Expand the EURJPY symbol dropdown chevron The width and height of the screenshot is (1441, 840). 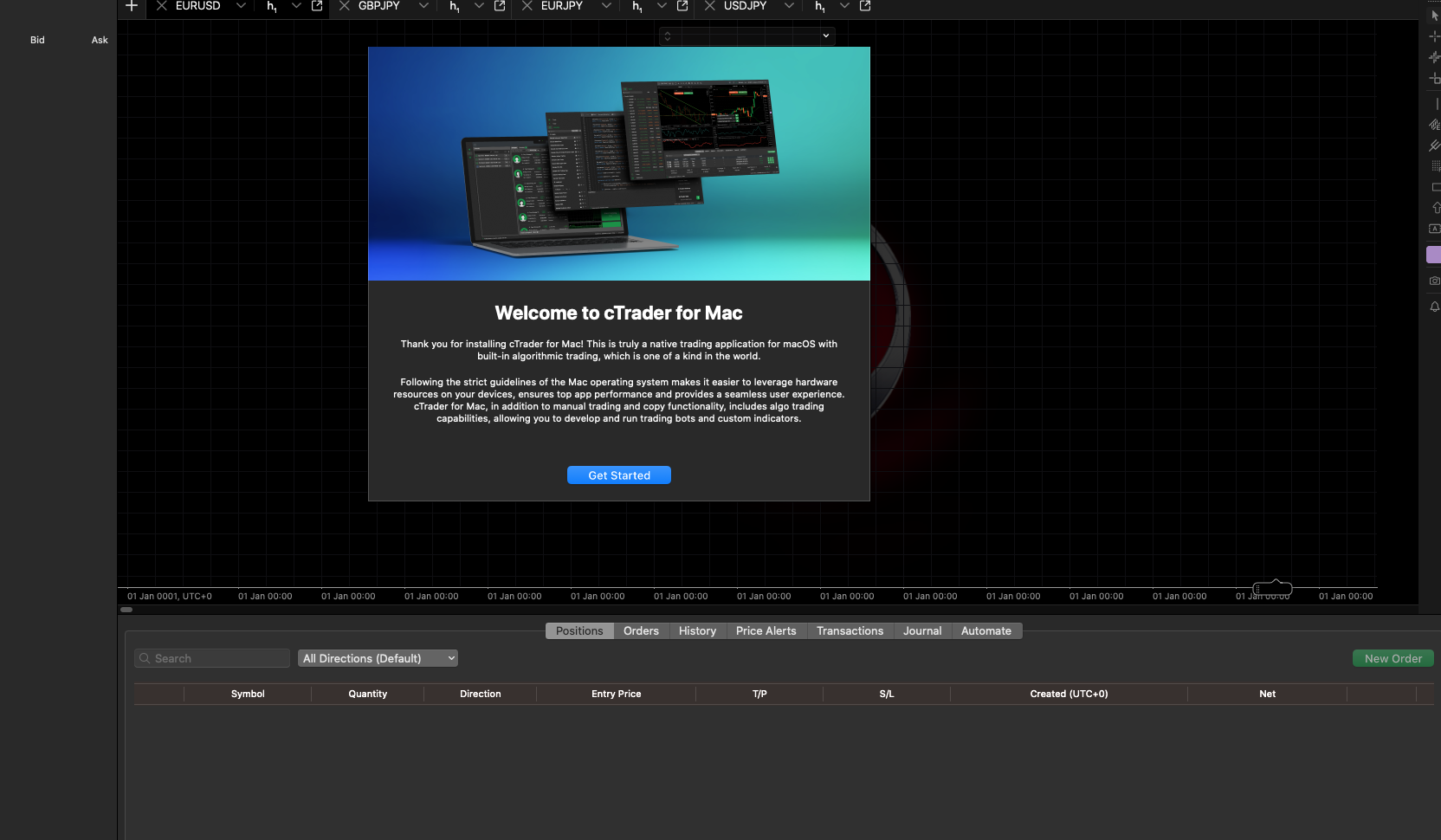click(x=606, y=6)
